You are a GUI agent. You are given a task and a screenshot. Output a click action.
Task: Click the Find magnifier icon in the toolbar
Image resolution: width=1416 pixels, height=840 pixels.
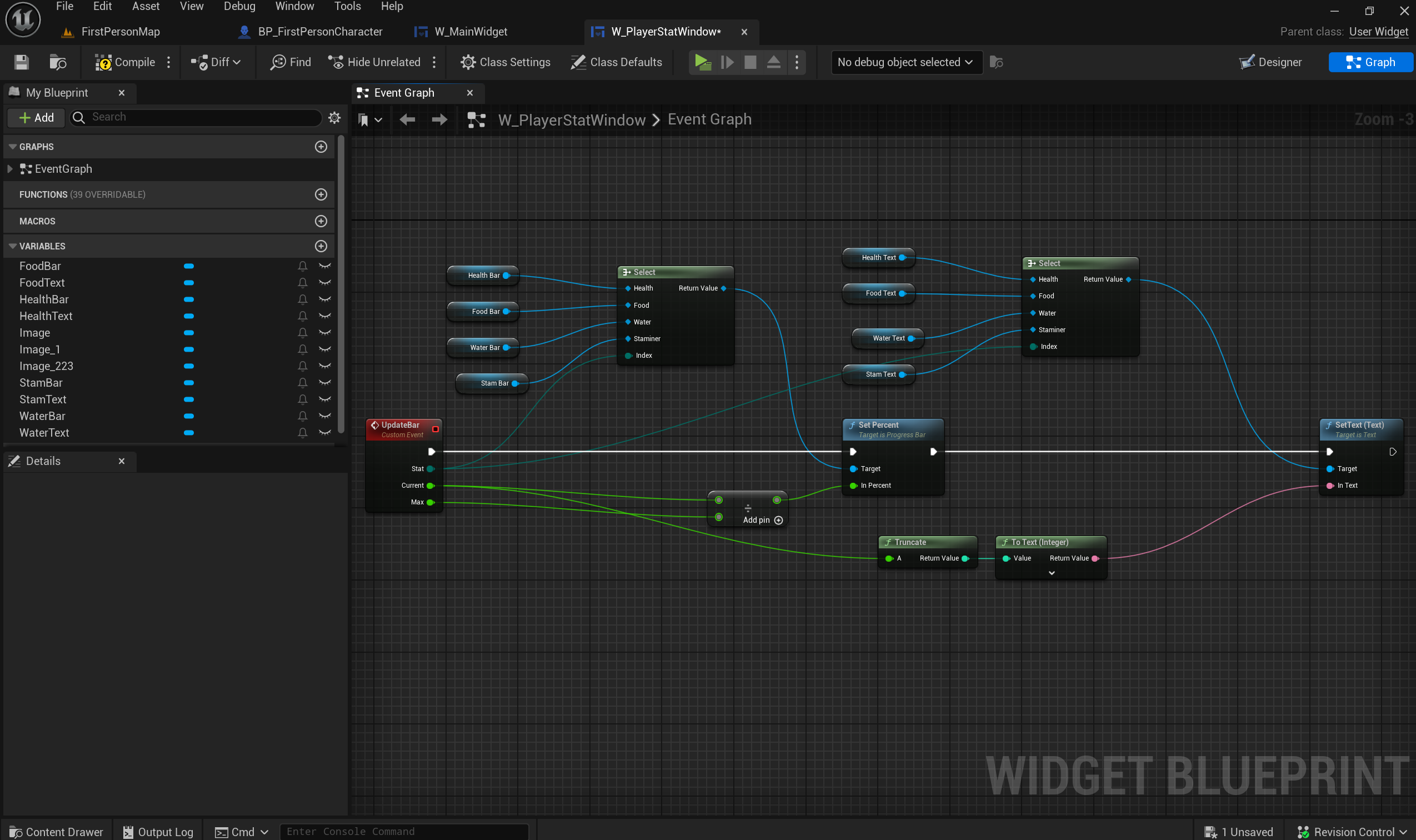click(x=278, y=62)
